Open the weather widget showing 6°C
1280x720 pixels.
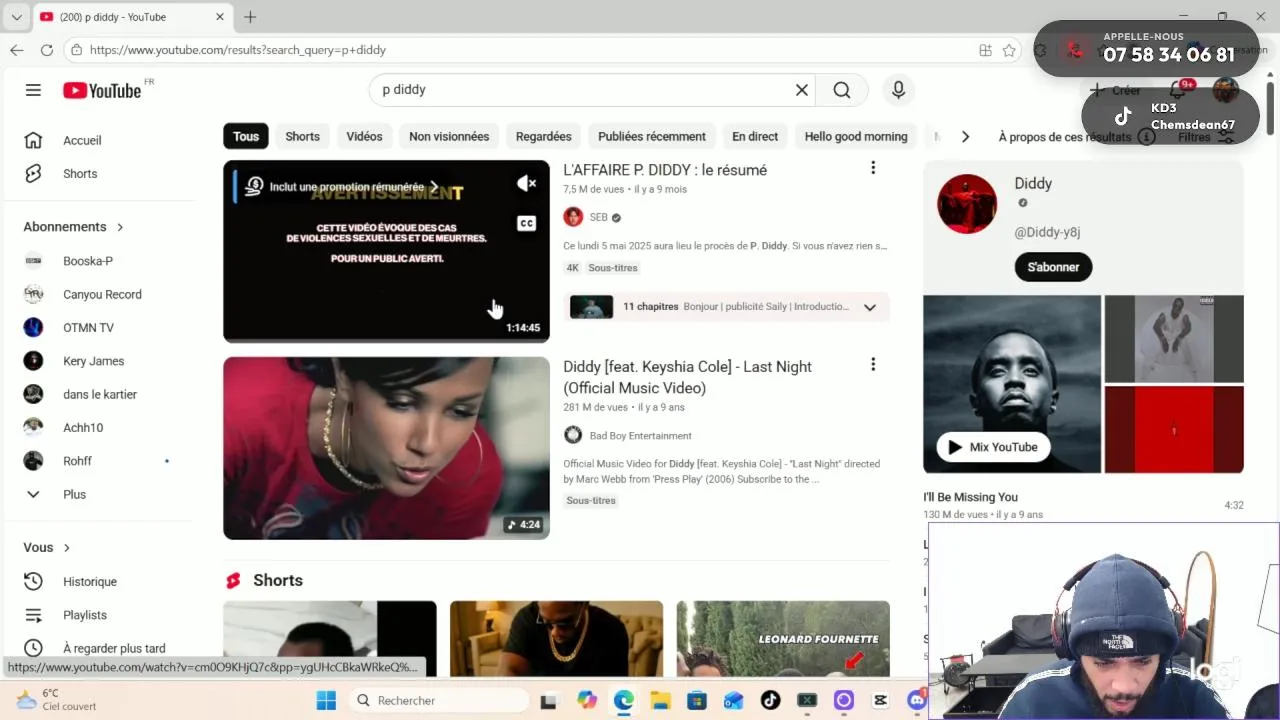point(57,699)
